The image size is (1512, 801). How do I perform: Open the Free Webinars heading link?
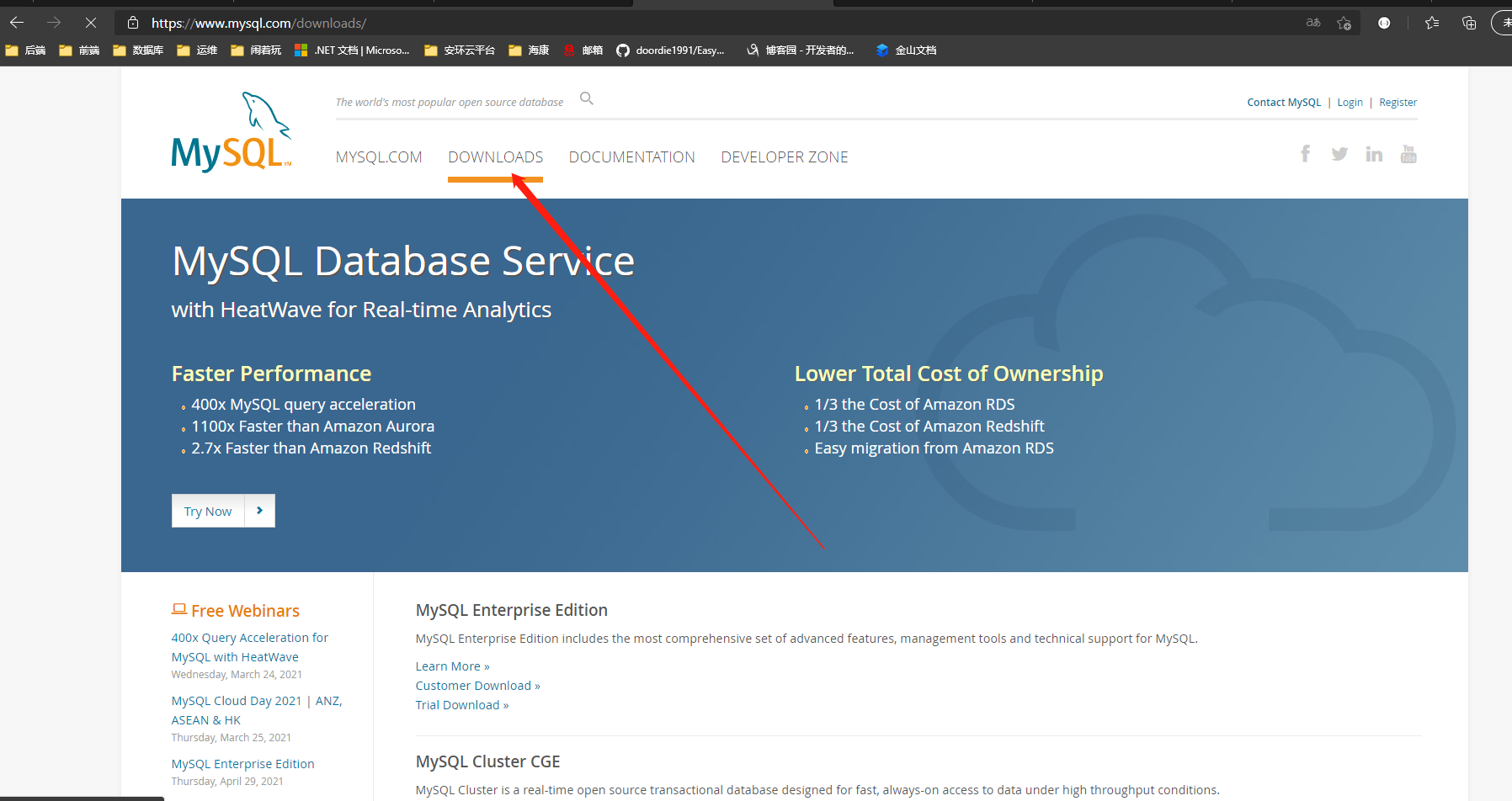pyautogui.click(x=245, y=611)
